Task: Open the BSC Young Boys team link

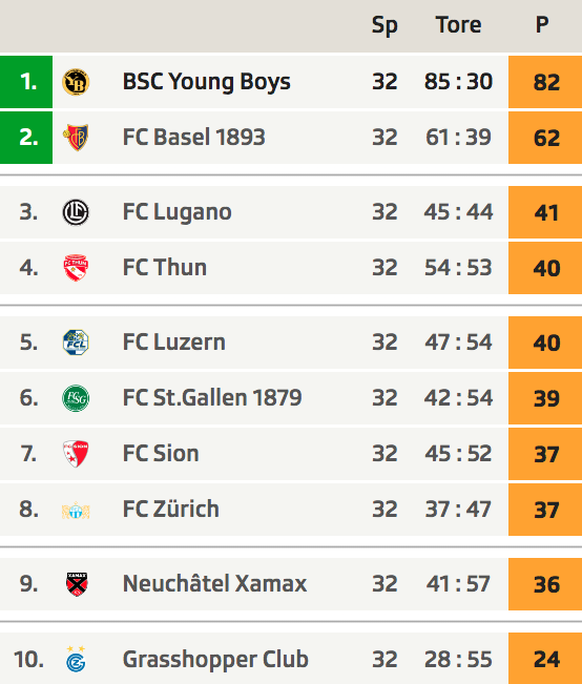Action: tap(206, 82)
